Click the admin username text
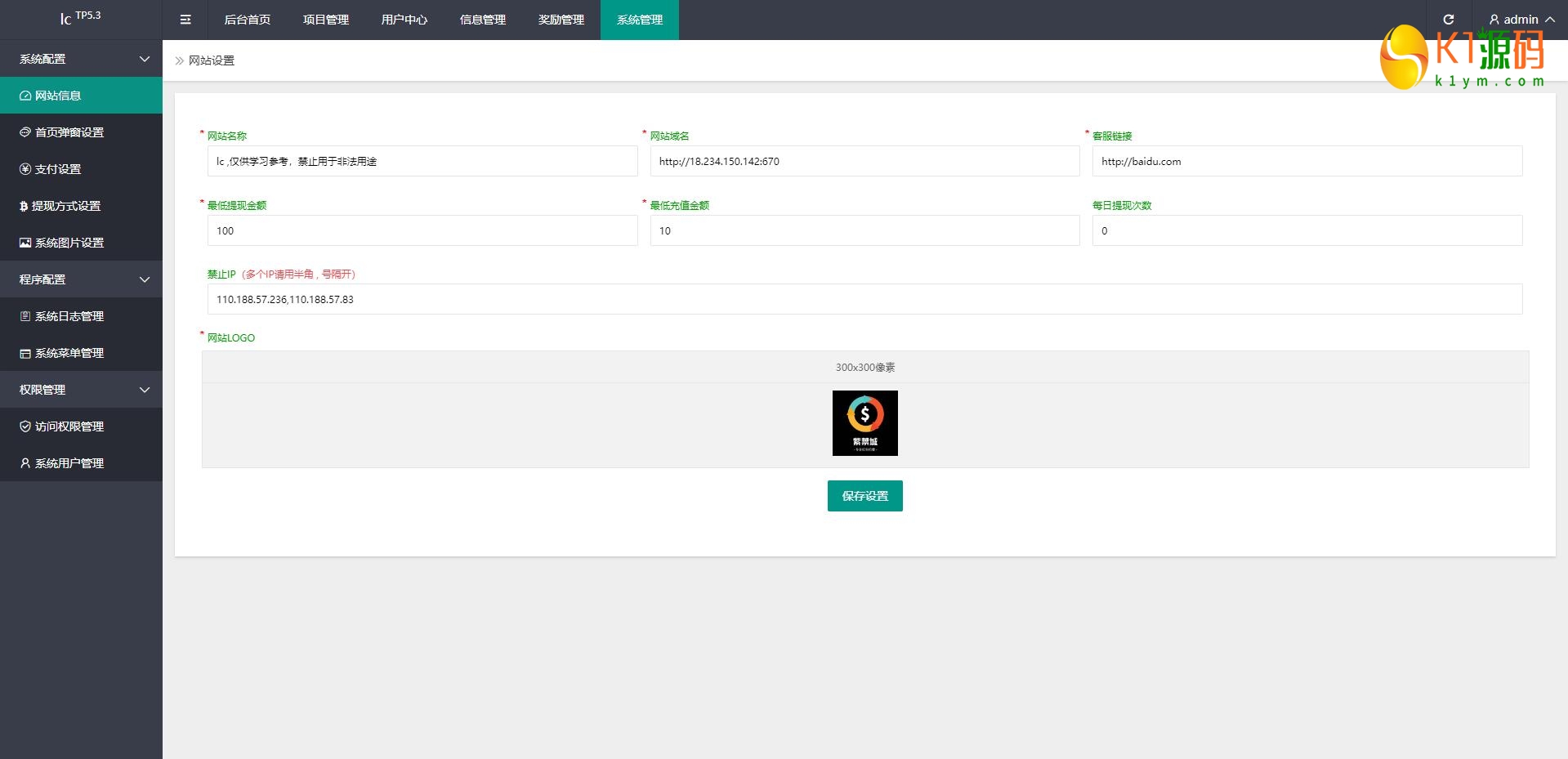Viewport: 1568px width, 759px height. tap(1521, 20)
